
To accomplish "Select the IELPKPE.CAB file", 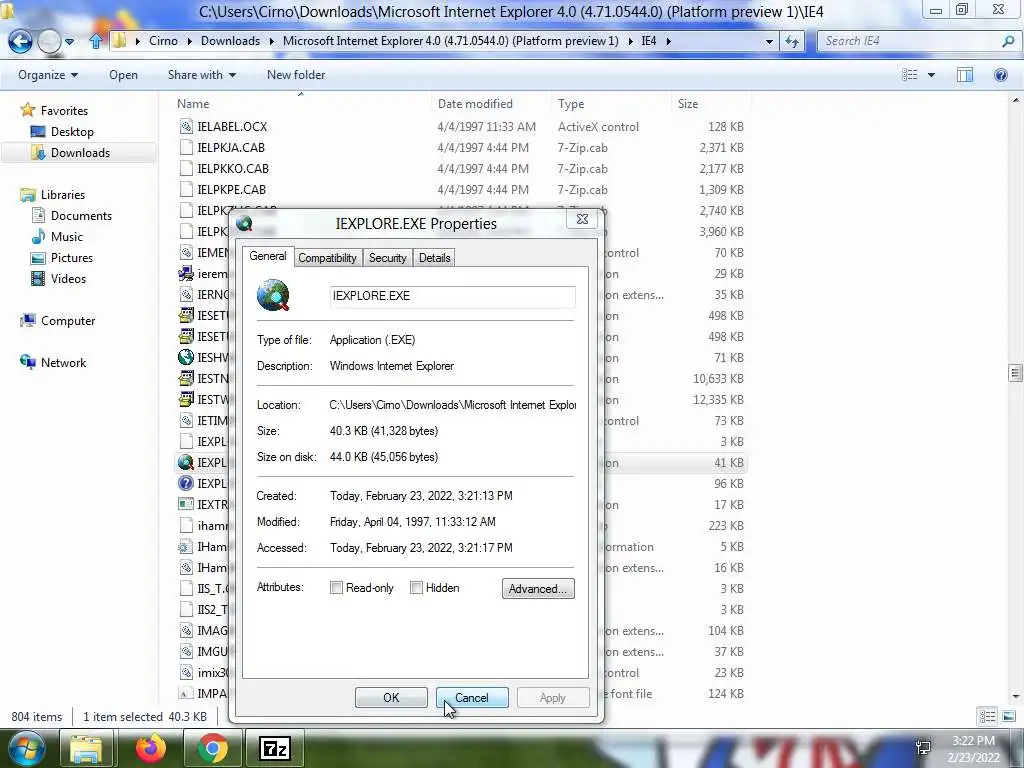I will [231, 189].
